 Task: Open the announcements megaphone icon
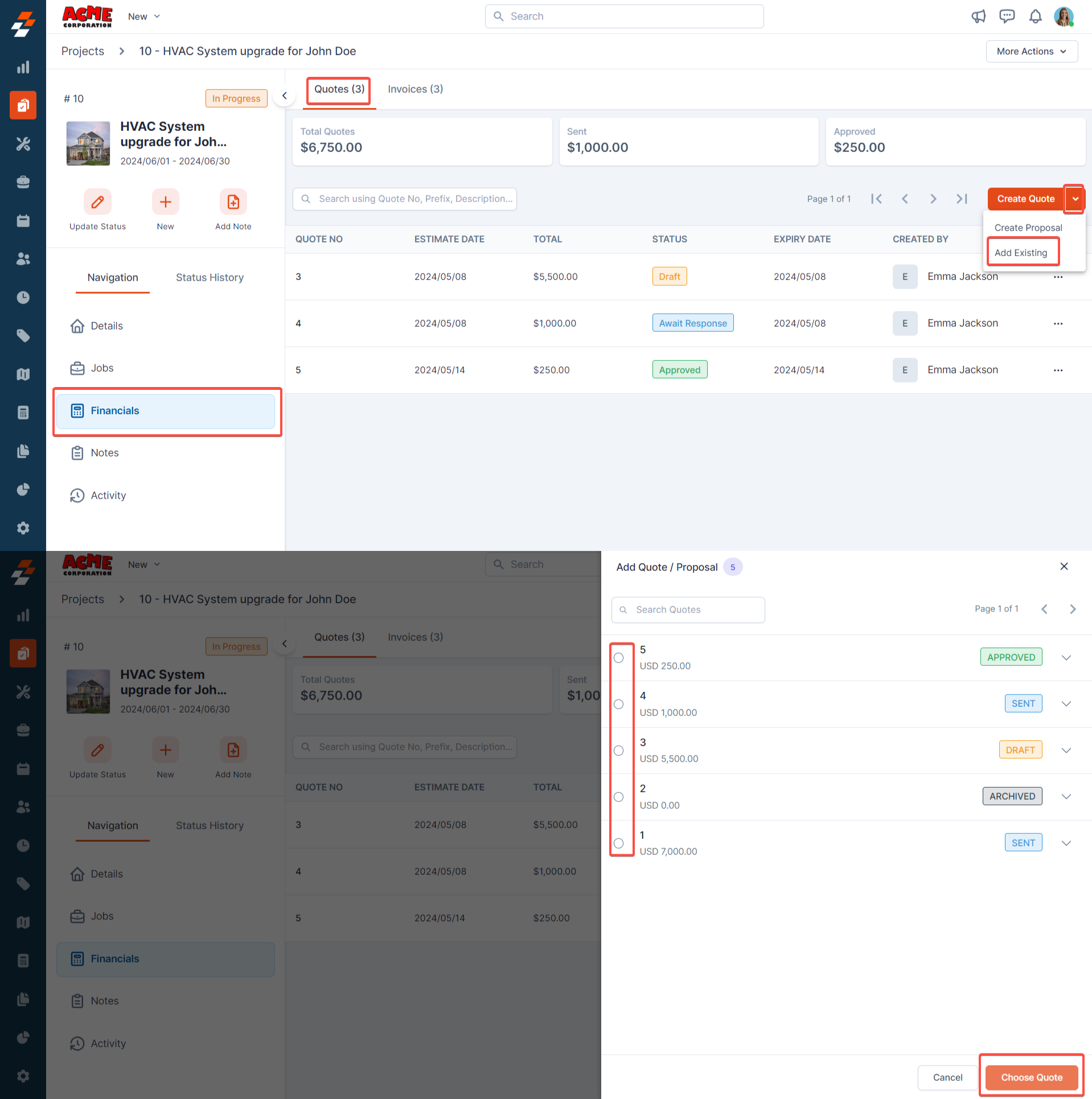point(978,17)
